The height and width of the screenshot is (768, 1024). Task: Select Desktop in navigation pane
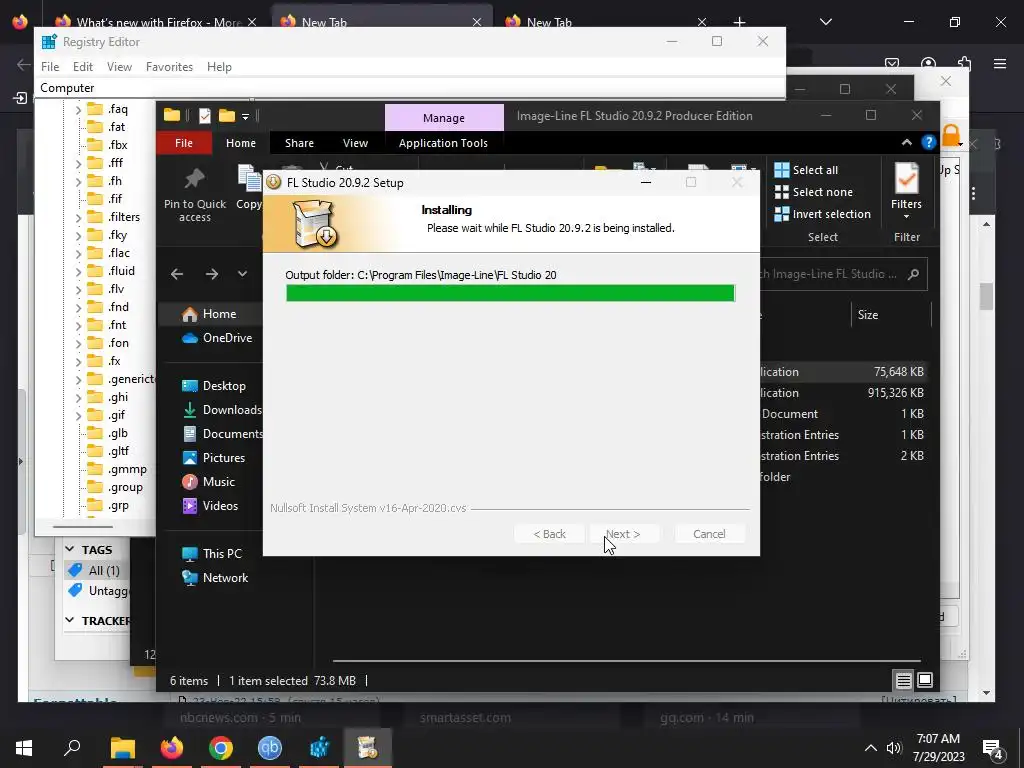(214, 386)
